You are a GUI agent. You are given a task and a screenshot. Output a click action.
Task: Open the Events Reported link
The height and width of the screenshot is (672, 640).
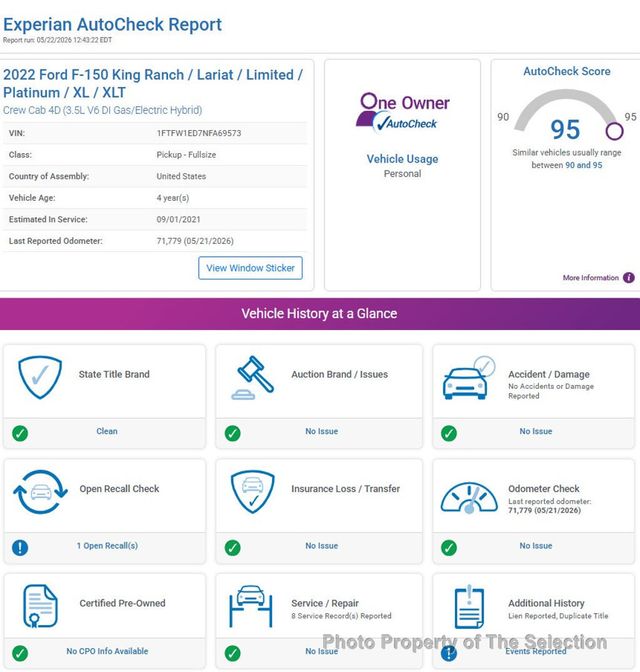536,651
